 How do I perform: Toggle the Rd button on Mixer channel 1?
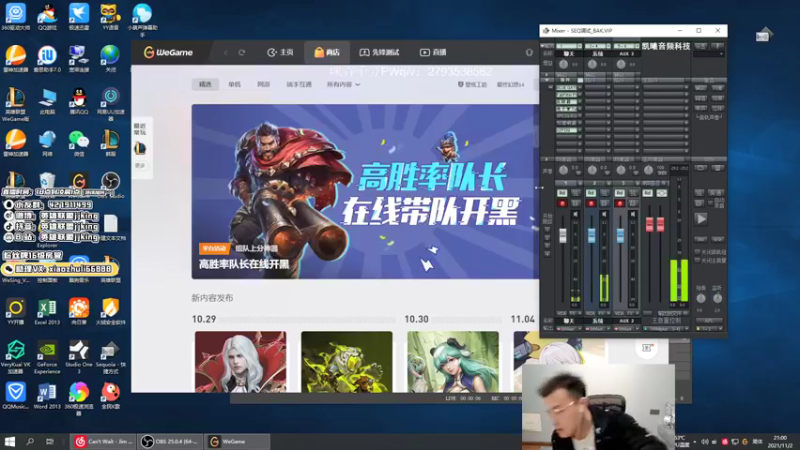click(x=562, y=193)
